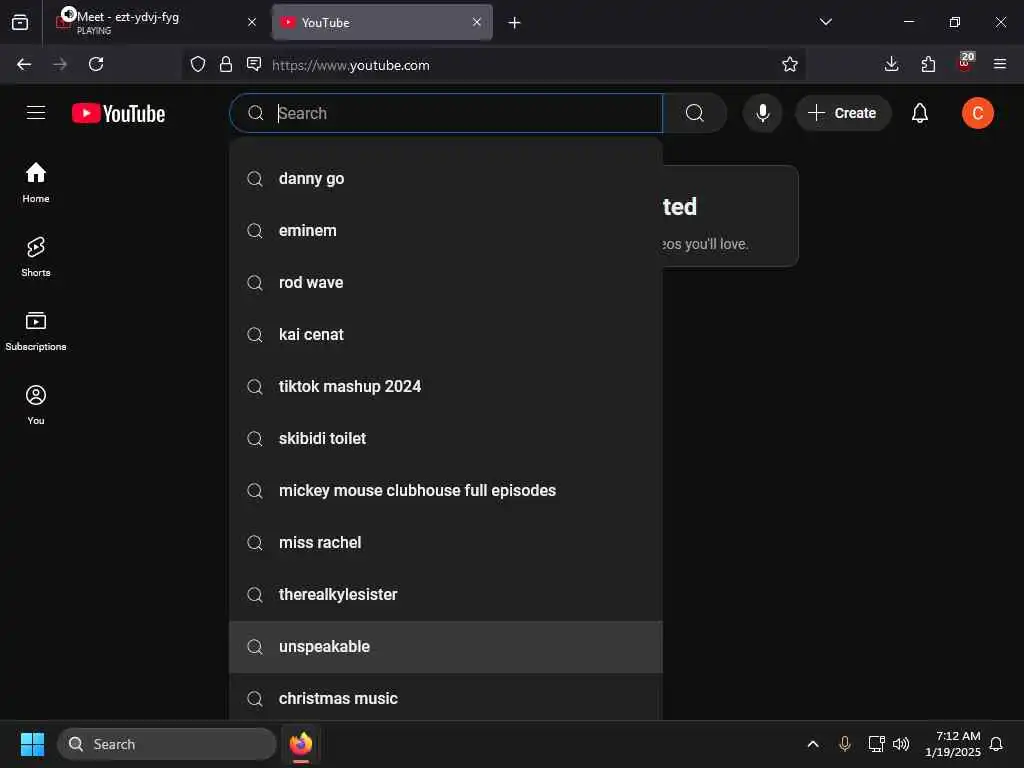1024x768 pixels.
Task: Select the 'tiktok mashup 2024' suggestion
Action: point(446,387)
